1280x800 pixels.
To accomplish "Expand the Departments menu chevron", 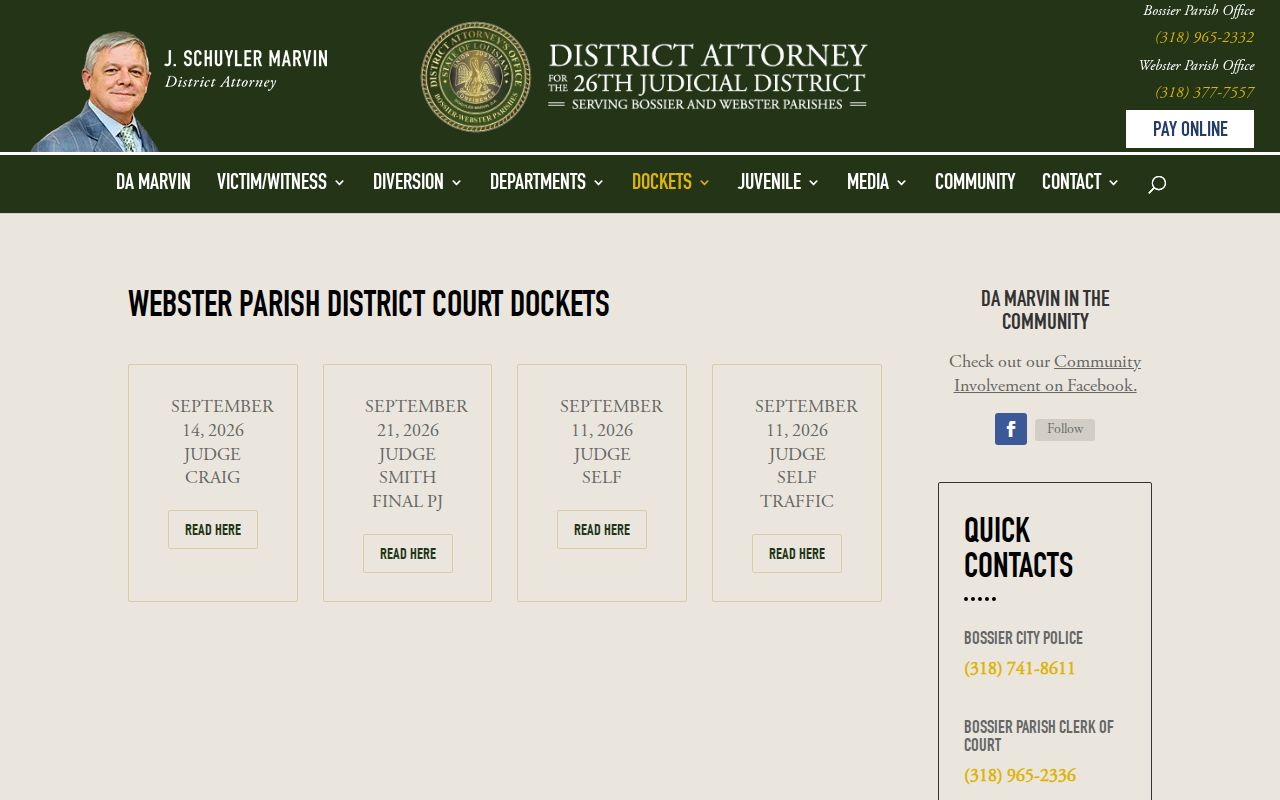I will click(x=598, y=182).
